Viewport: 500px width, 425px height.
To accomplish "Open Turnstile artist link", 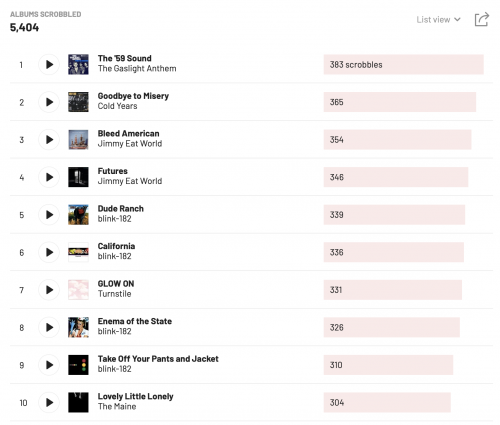I will click(114, 294).
